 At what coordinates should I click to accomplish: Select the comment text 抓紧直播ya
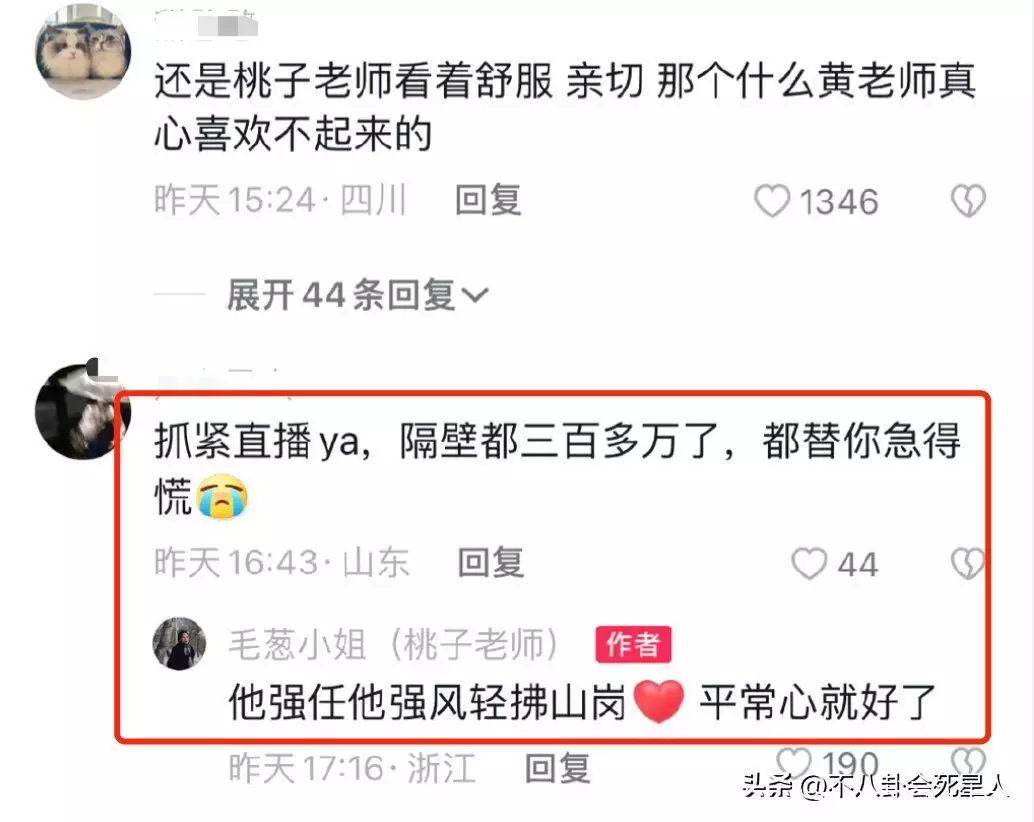[258, 441]
